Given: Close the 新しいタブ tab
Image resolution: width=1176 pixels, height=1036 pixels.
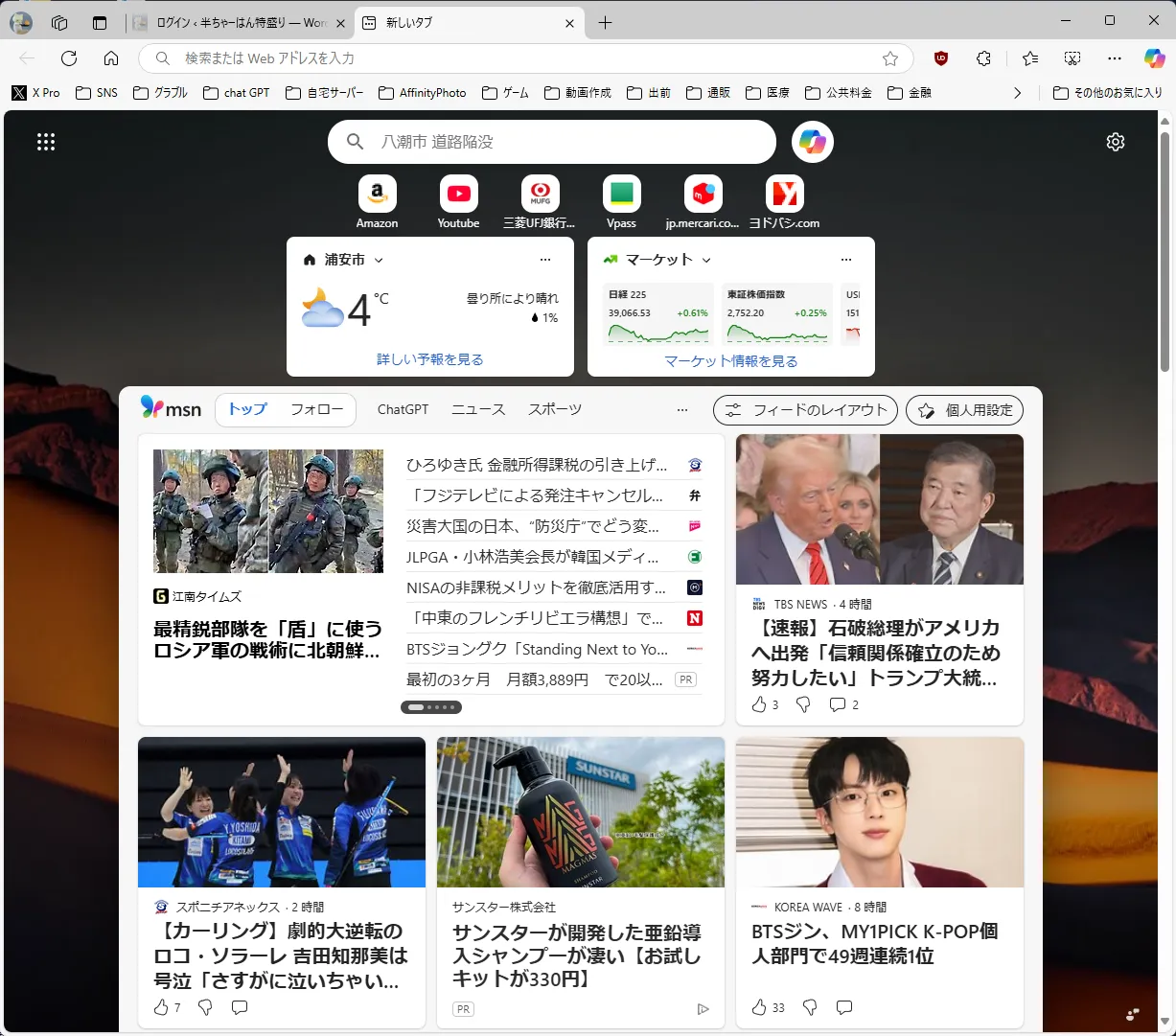Looking at the screenshot, I should tap(570, 23).
